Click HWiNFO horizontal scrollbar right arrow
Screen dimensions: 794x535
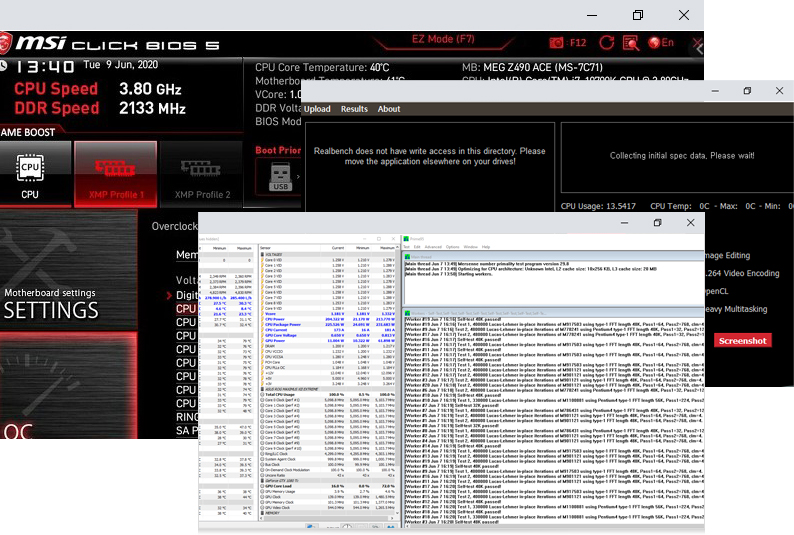click(x=392, y=518)
